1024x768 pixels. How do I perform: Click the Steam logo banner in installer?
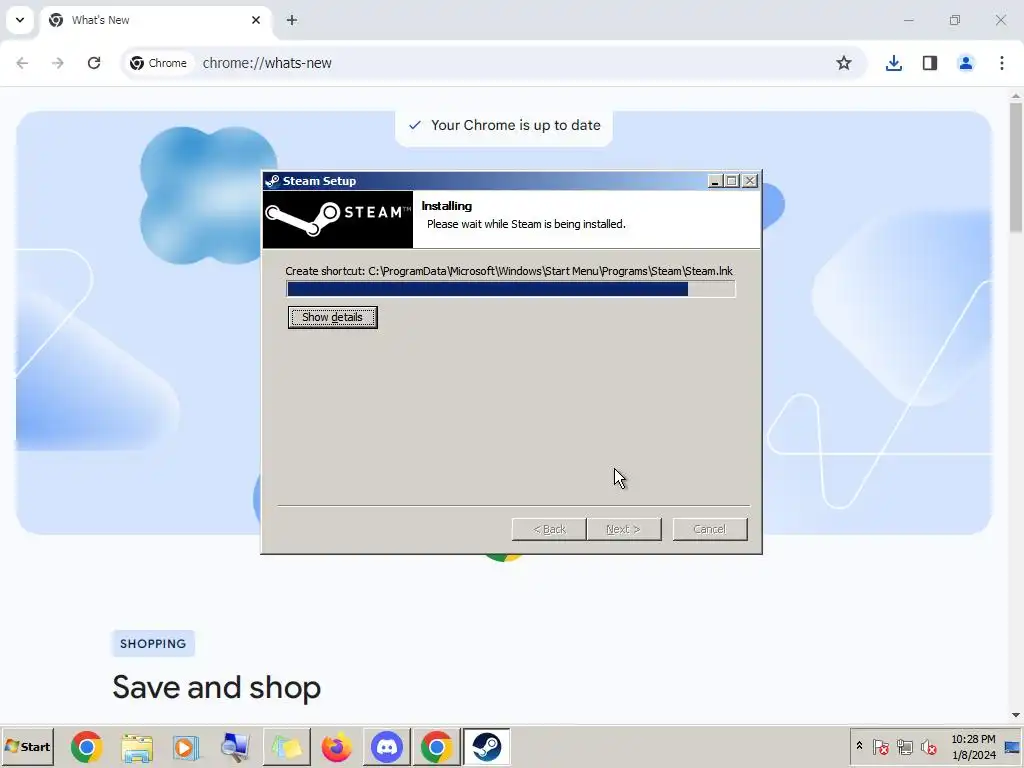point(338,219)
